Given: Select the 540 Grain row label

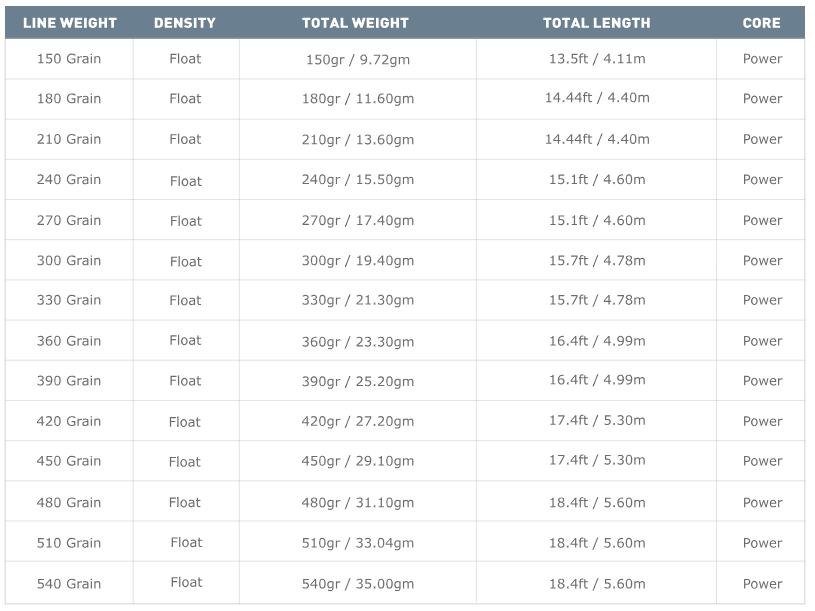Looking at the screenshot, I should (69, 584).
